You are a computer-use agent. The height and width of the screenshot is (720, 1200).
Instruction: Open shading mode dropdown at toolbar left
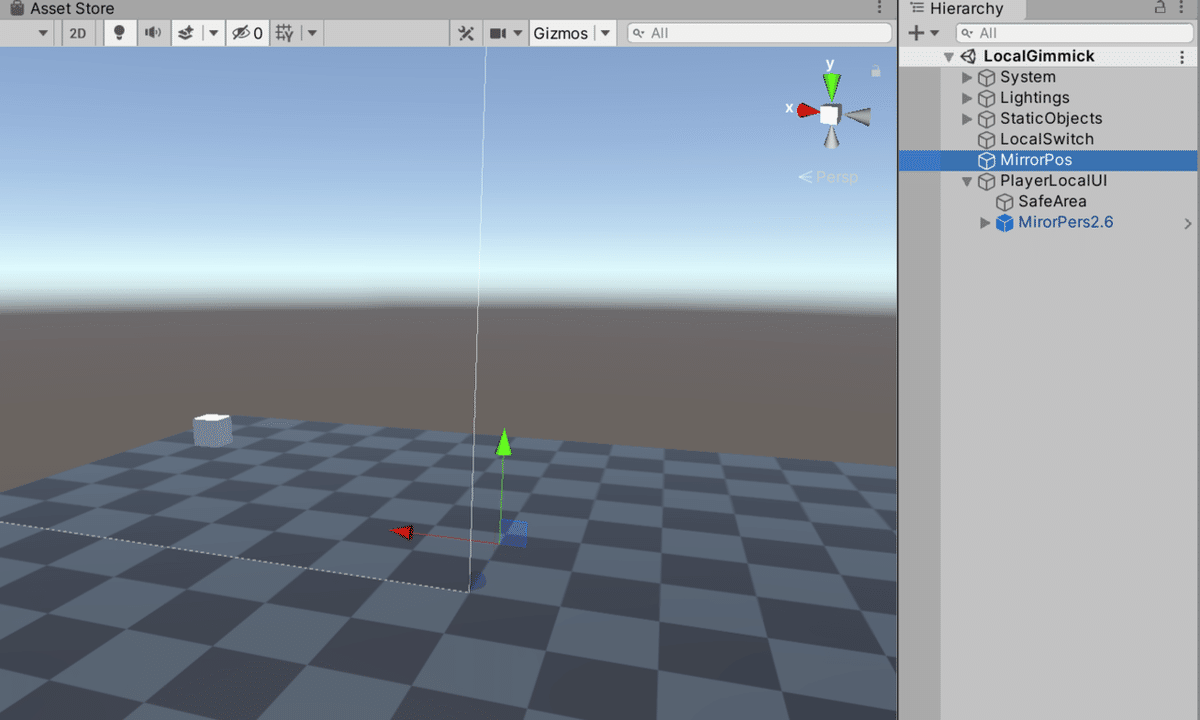point(43,33)
